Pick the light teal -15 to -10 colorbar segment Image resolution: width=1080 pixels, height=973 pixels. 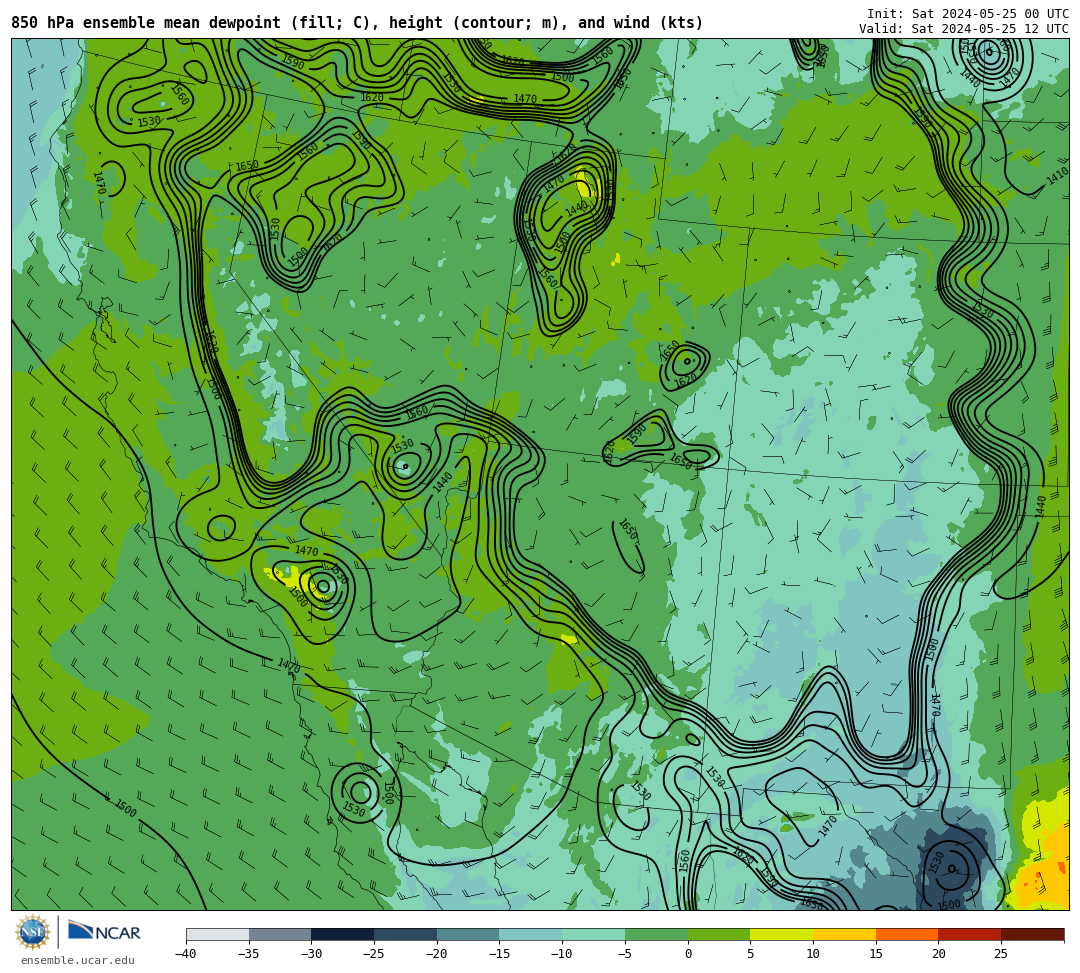531,934
